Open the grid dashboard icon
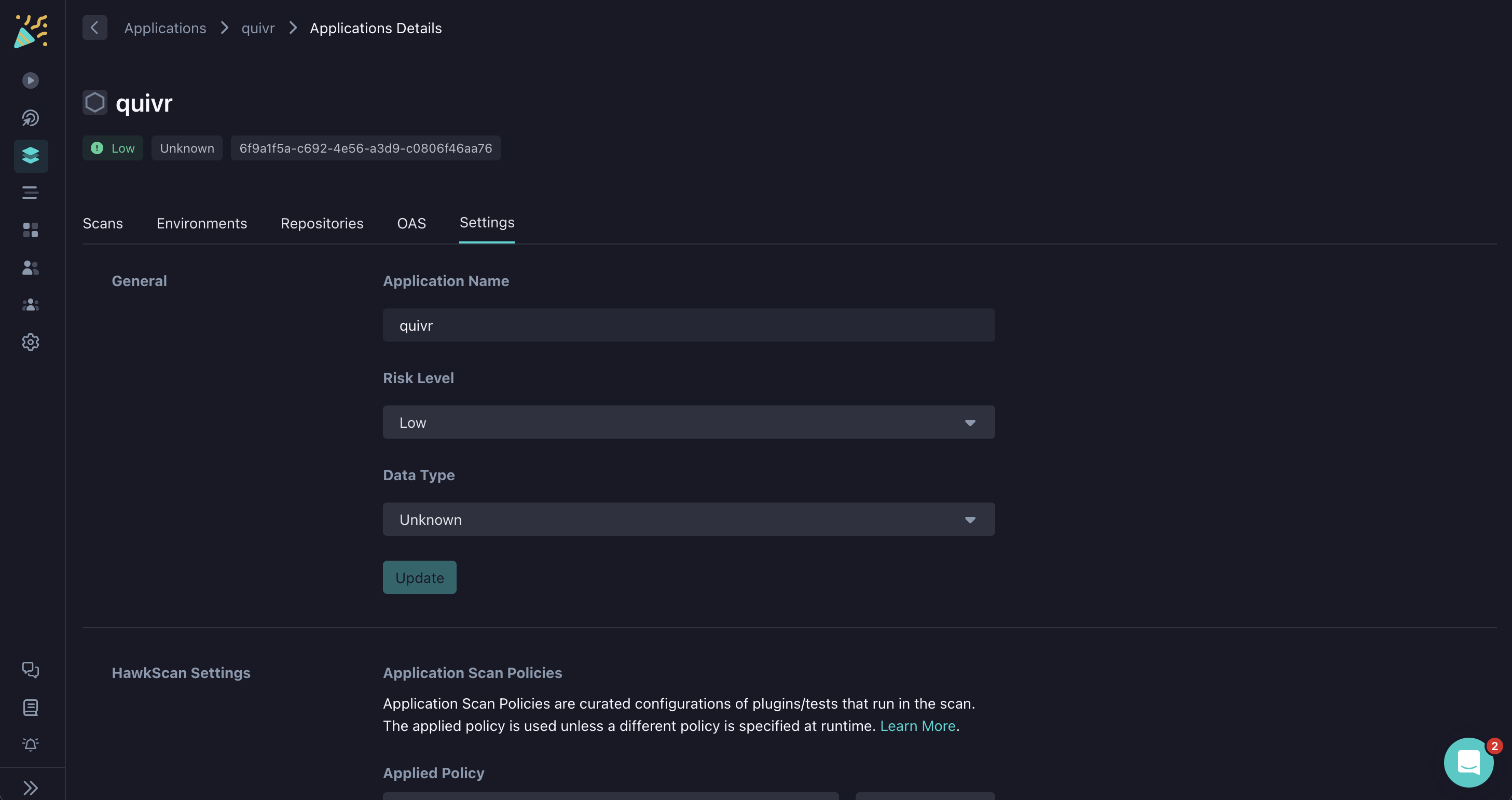Image resolution: width=1512 pixels, height=800 pixels. click(x=30, y=230)
